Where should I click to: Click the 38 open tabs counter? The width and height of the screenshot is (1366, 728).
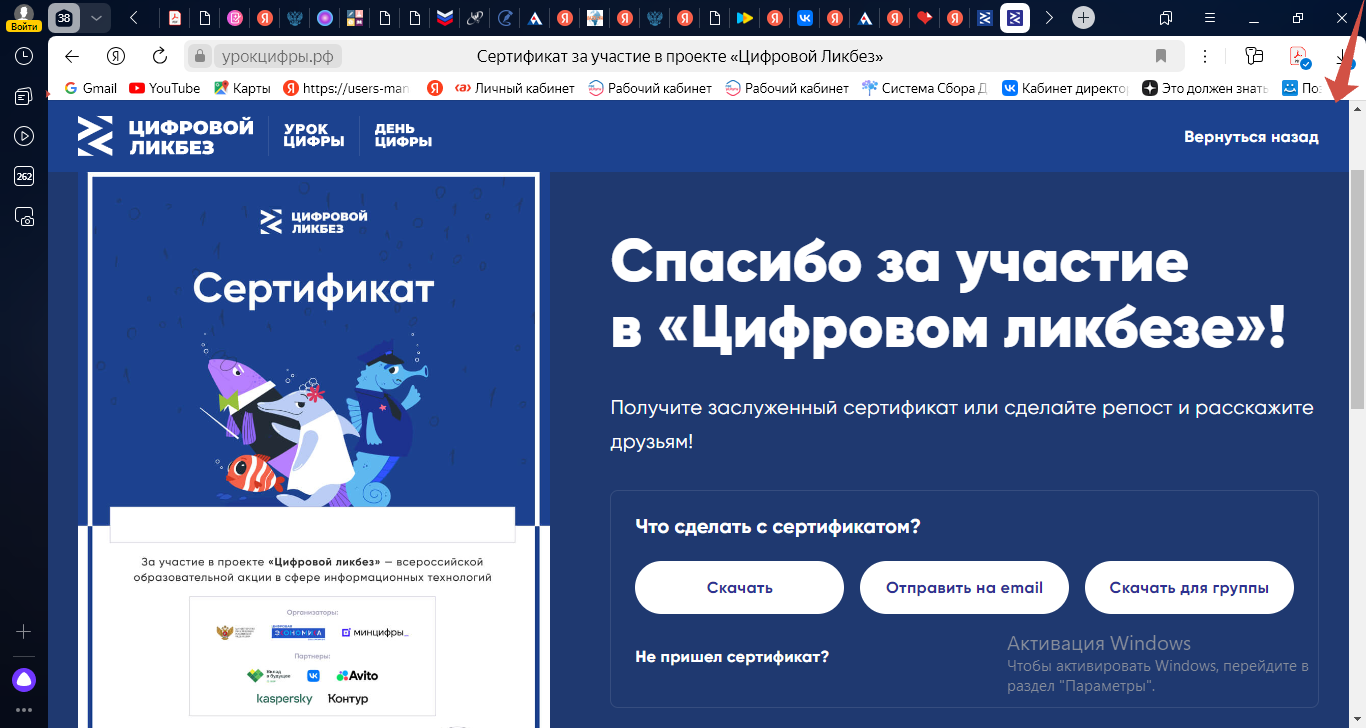coord(64,17)
